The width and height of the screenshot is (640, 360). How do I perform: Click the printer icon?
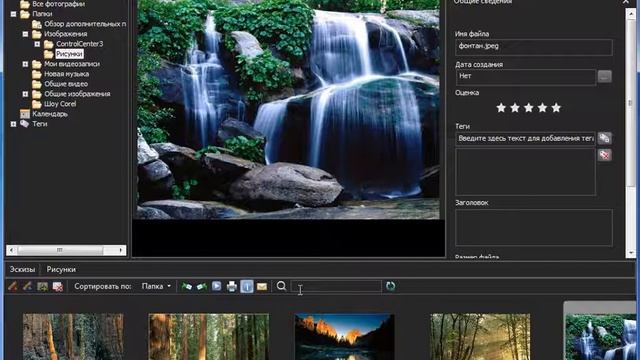click(x=231, y=287)
